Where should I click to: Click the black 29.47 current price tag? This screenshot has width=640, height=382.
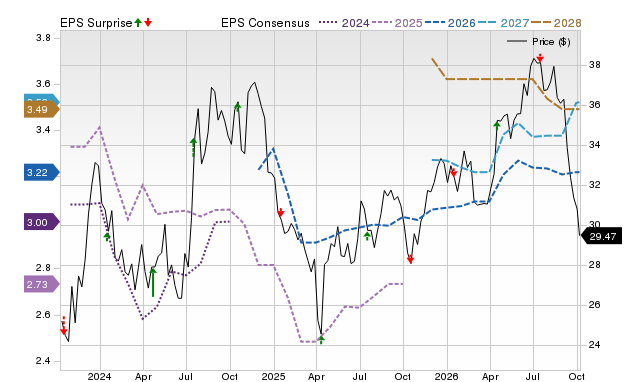(x=601, y=236)
